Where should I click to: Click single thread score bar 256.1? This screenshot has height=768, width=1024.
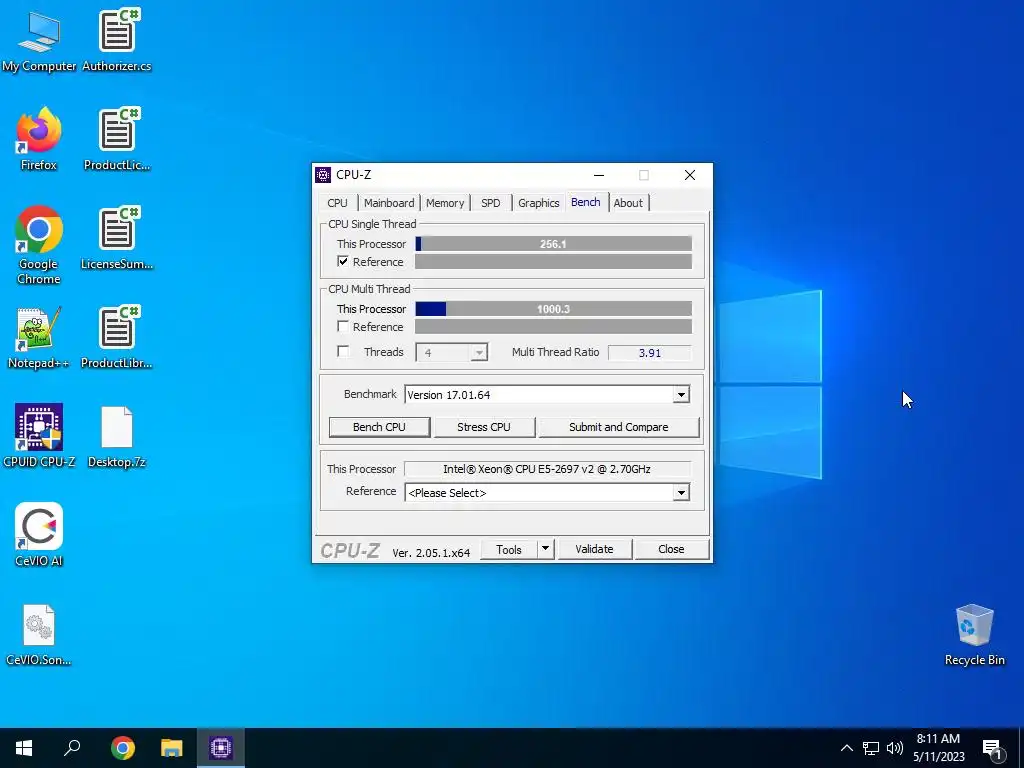[554, 244]
